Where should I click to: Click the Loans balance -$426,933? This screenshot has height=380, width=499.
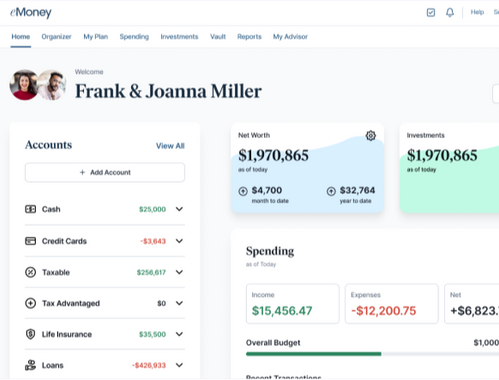149,366
